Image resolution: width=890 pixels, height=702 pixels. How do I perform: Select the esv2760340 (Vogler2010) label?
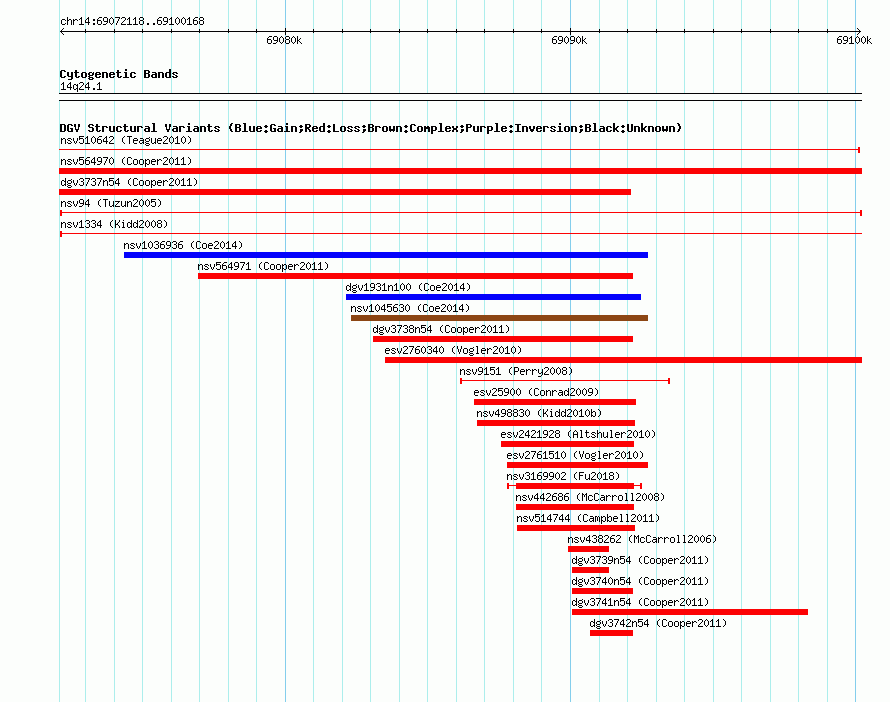click(453, 350)
